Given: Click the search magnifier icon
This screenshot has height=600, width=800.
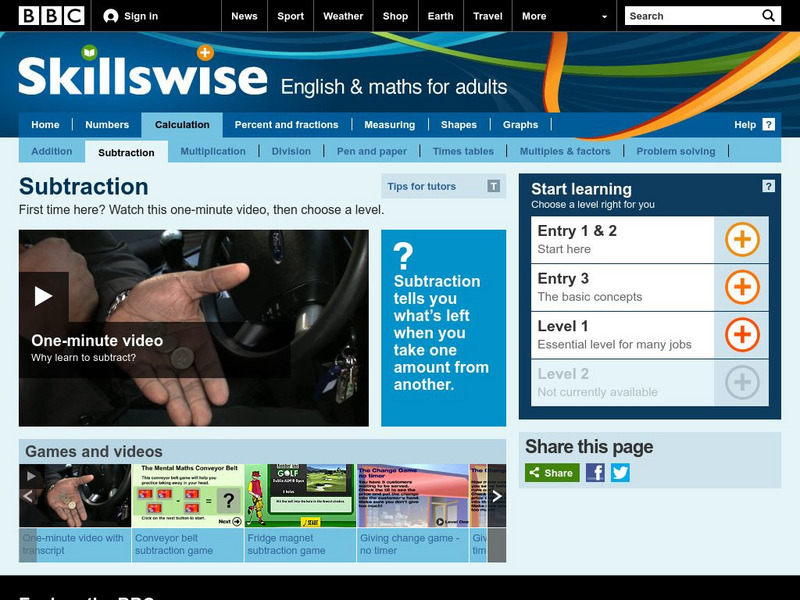Looking at the screenshot, I should pyautogui.click(x=767, y=16).
